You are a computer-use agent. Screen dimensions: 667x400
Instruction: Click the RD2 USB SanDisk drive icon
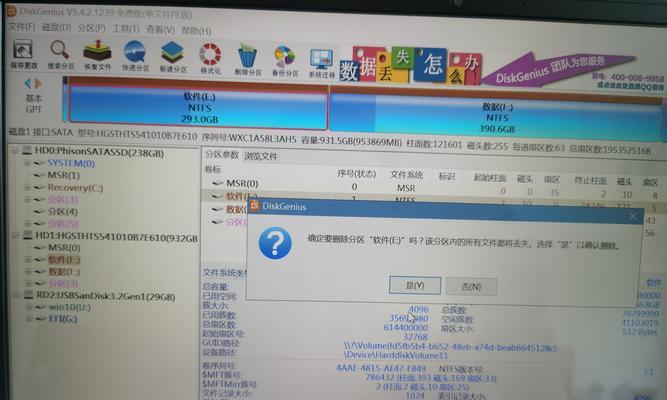pyautogui.click(x=29, y=295)
